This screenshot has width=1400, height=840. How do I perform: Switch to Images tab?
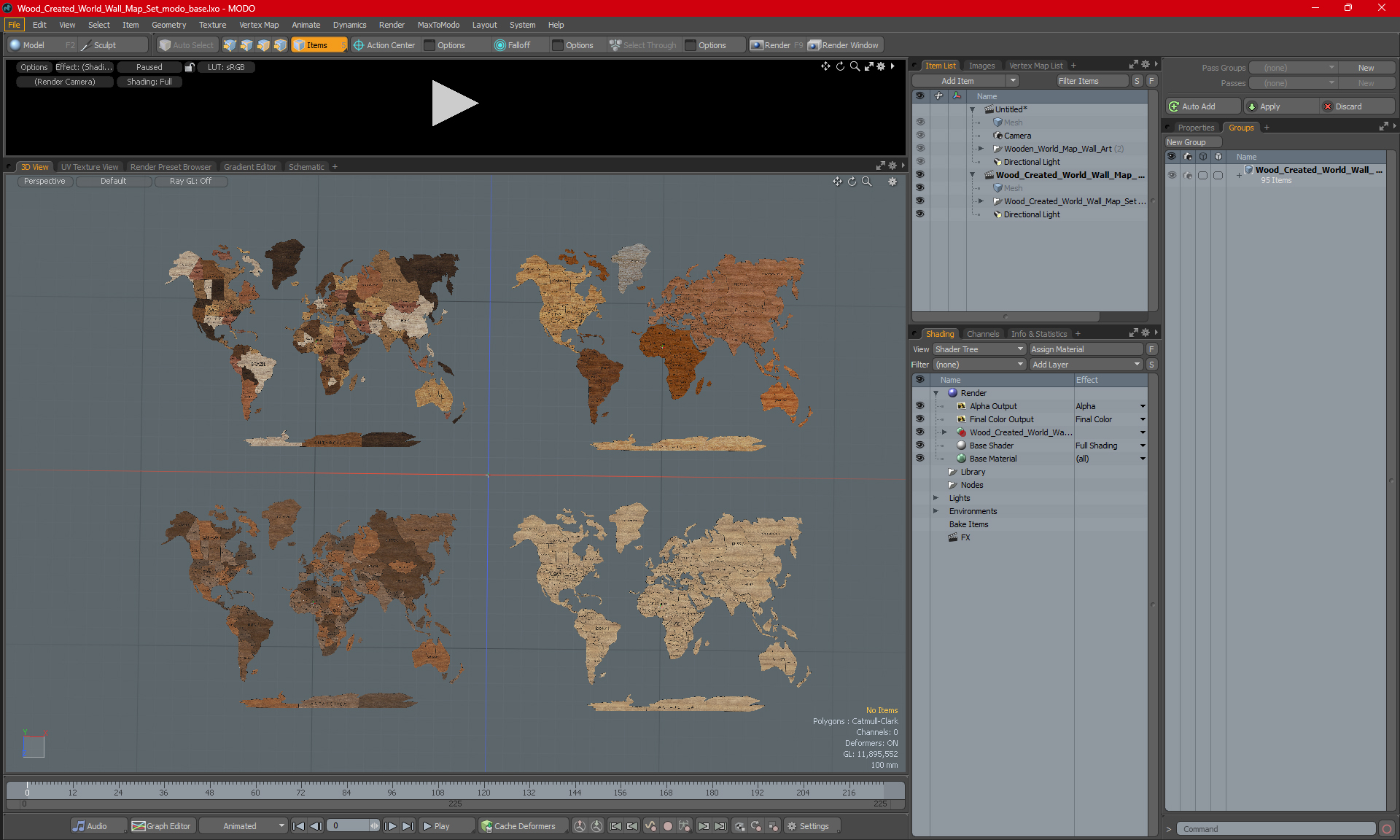pyautogui.click(x=981, y=66)
